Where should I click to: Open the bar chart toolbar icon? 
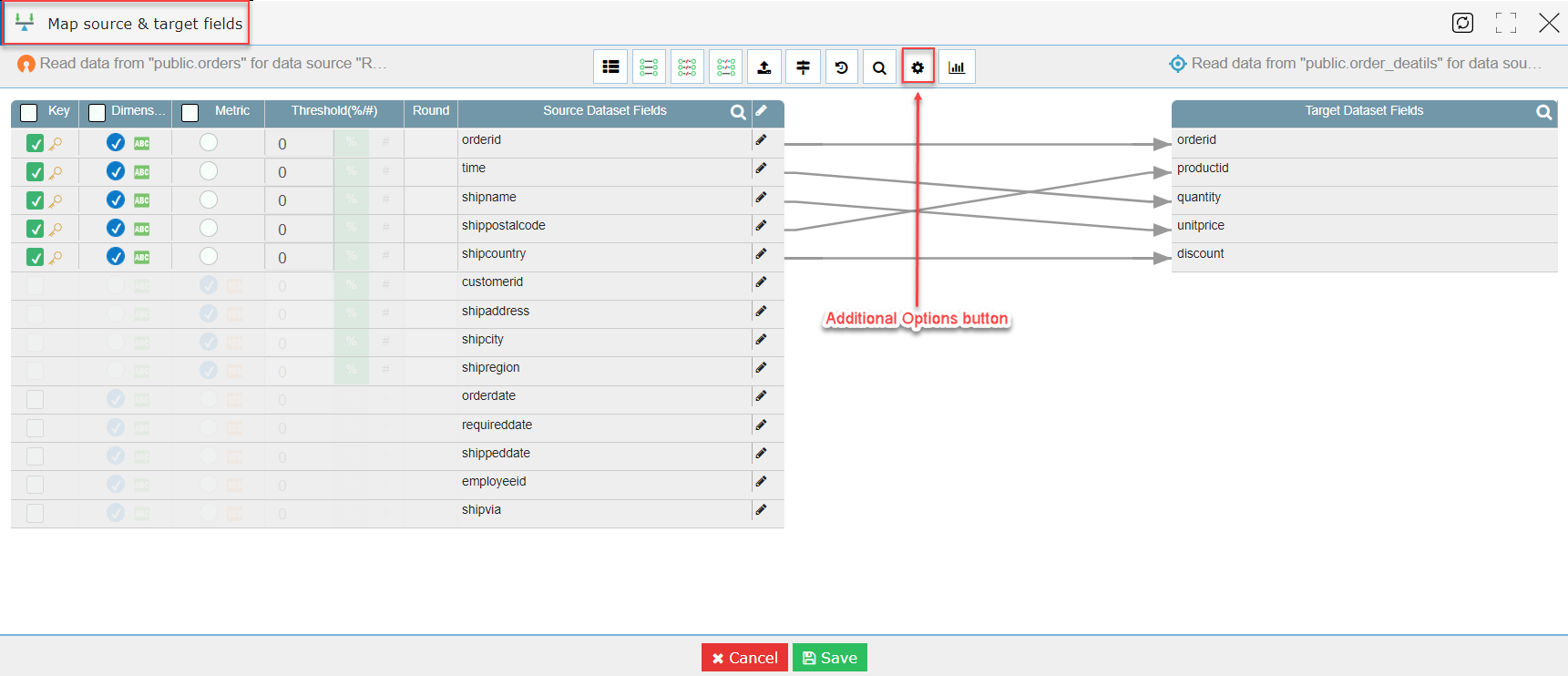(957, 67)
